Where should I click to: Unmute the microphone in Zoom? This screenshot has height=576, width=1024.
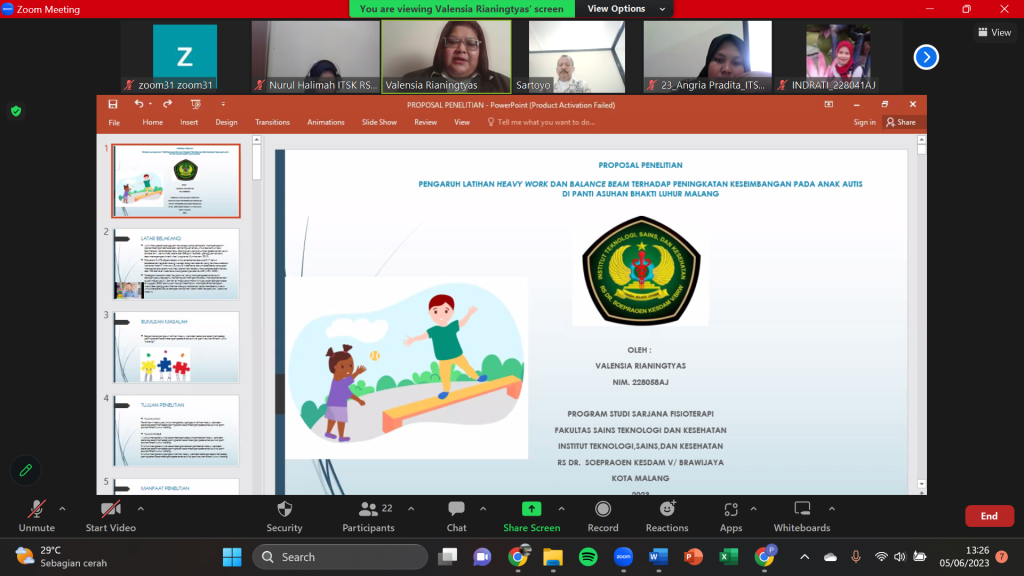click(37, 516)
